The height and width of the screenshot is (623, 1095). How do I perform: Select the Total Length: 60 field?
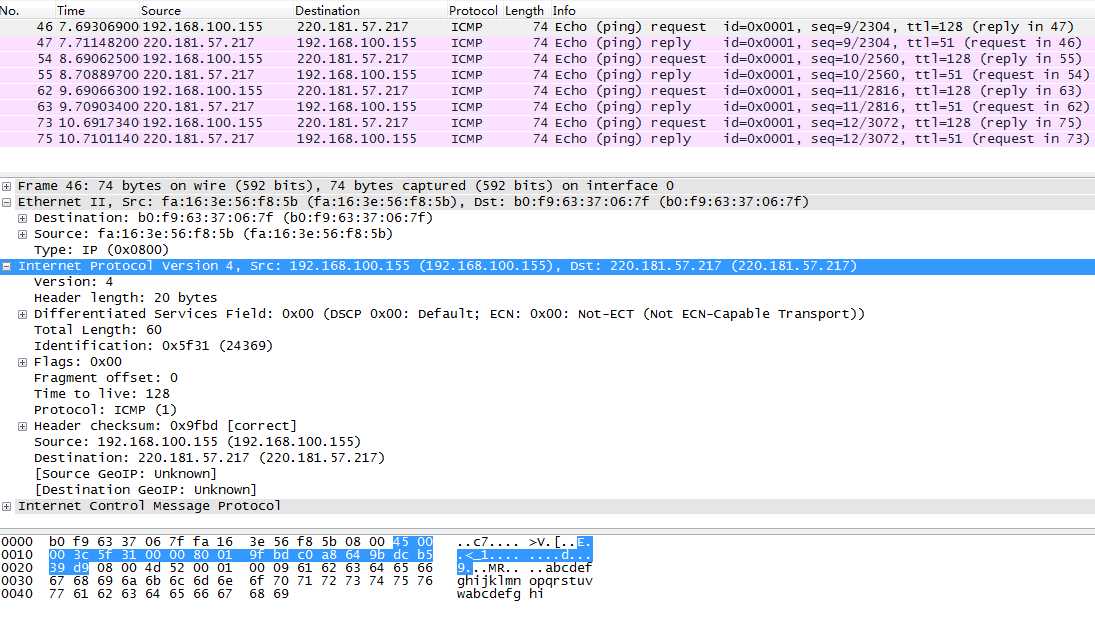tap(98, 330)
